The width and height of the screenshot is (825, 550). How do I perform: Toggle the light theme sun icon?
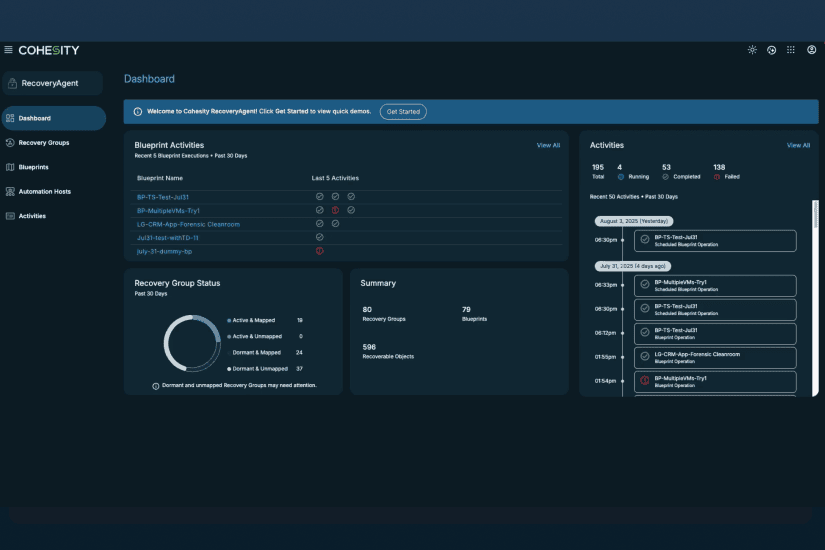(x=752, y=50)
